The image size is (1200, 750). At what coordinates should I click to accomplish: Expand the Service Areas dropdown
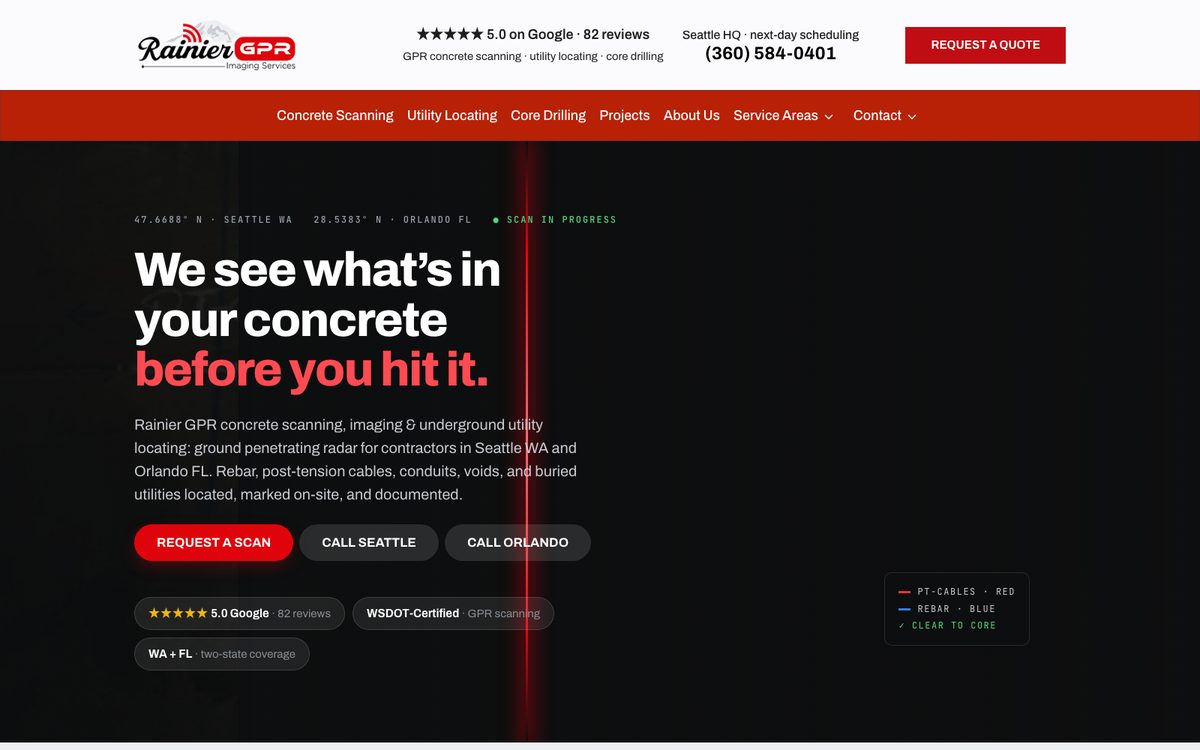[x=783, y=115]
